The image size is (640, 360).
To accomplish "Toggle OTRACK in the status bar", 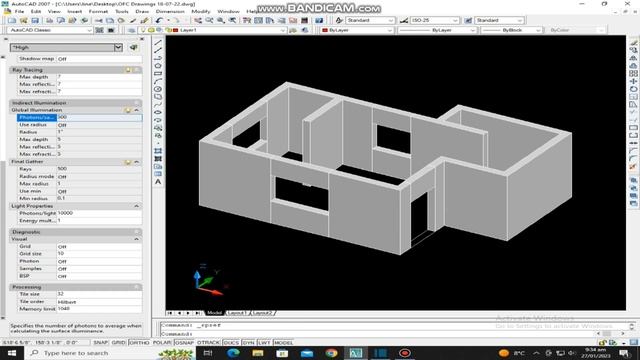I will 208,342.
